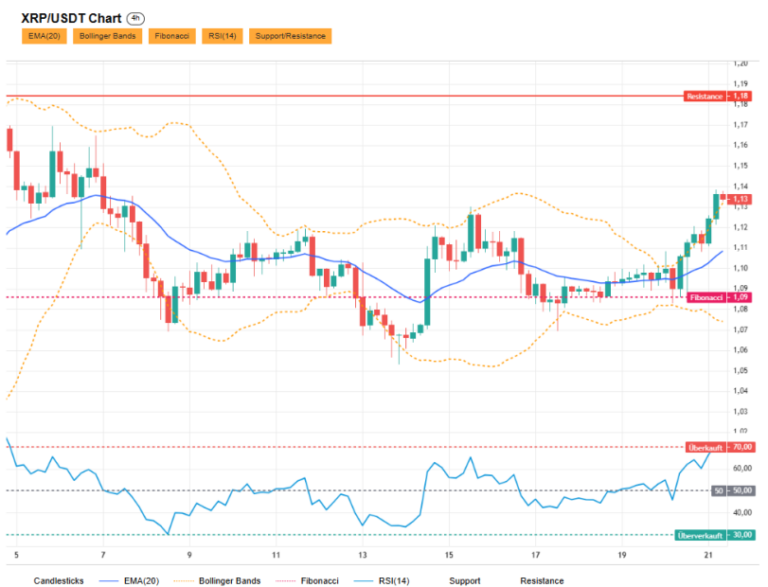Viewport: 768px width, 587px height.
Task: Toggle the Bollinger Bands indicator button
Action: (107, 36)
